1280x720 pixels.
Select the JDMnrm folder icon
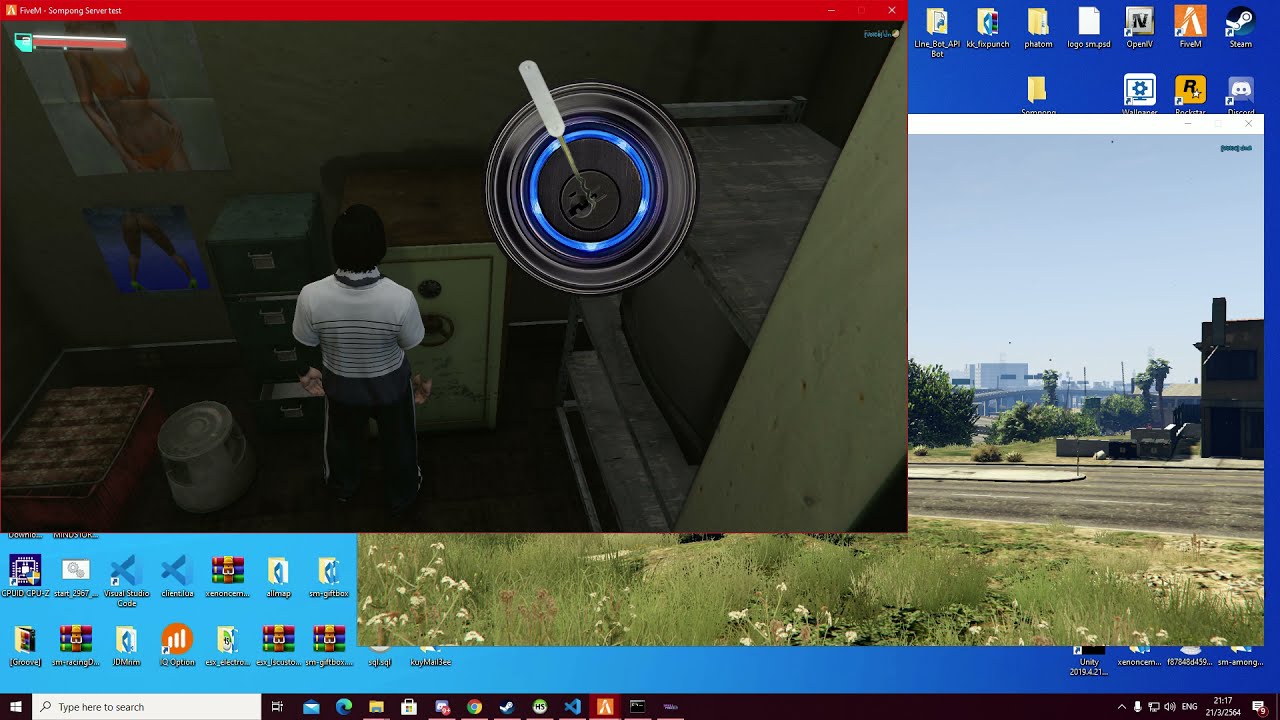(x=126, y=646)
